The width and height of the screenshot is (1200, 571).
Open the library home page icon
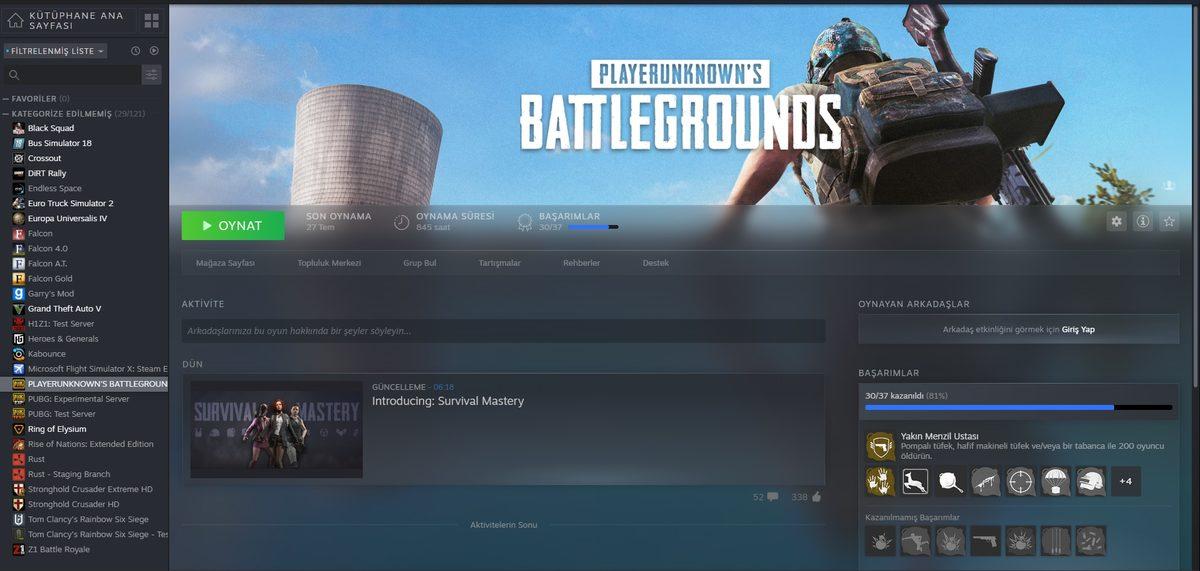coord(15,20)
